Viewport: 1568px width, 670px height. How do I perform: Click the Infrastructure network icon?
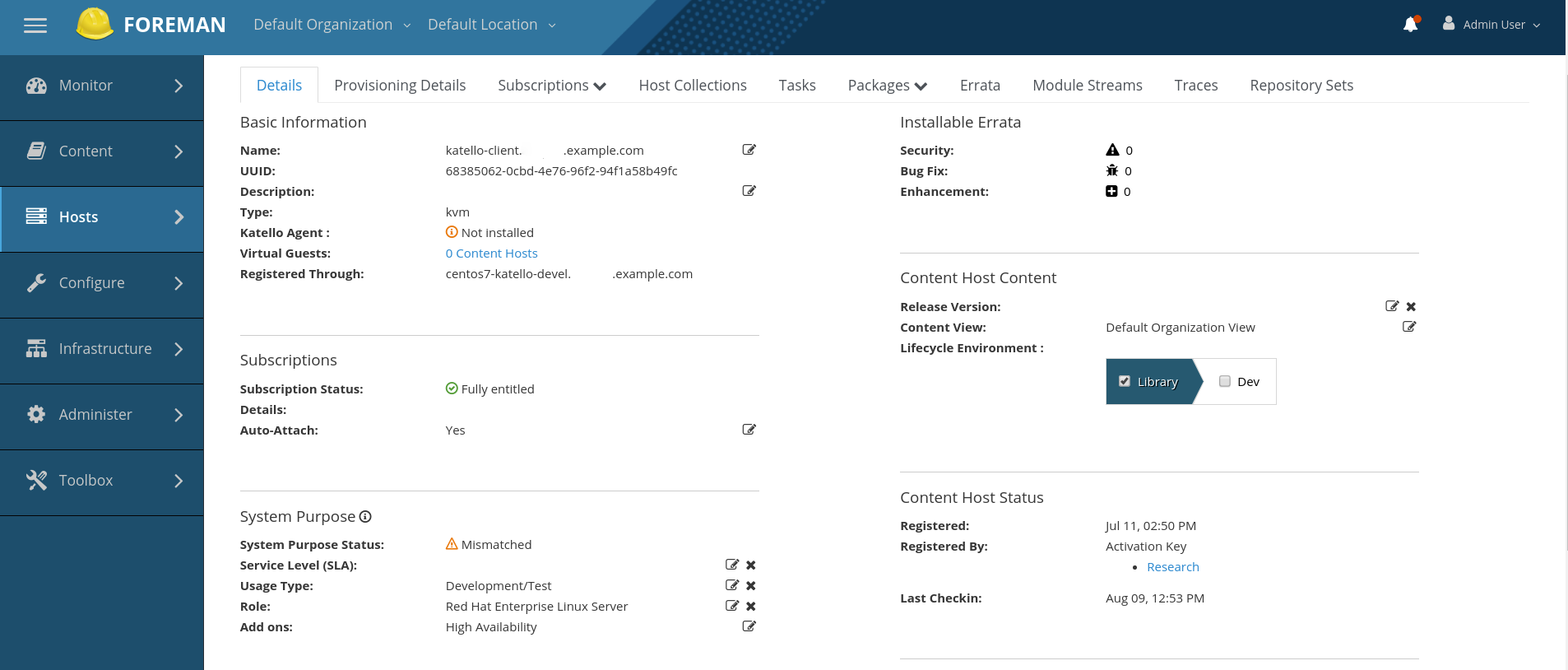pos(36,349)
